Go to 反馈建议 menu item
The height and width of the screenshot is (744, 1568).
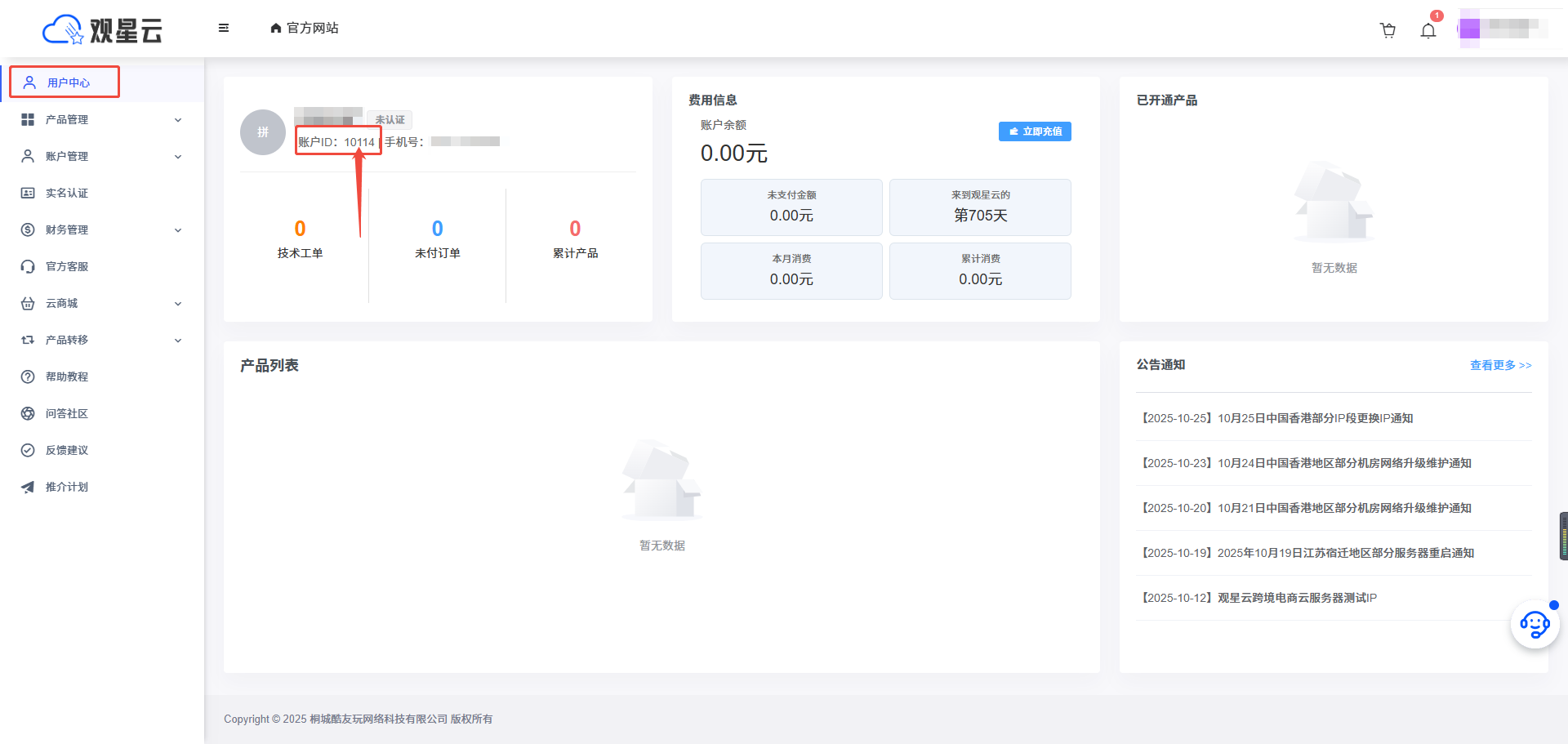tap(67, 450)
